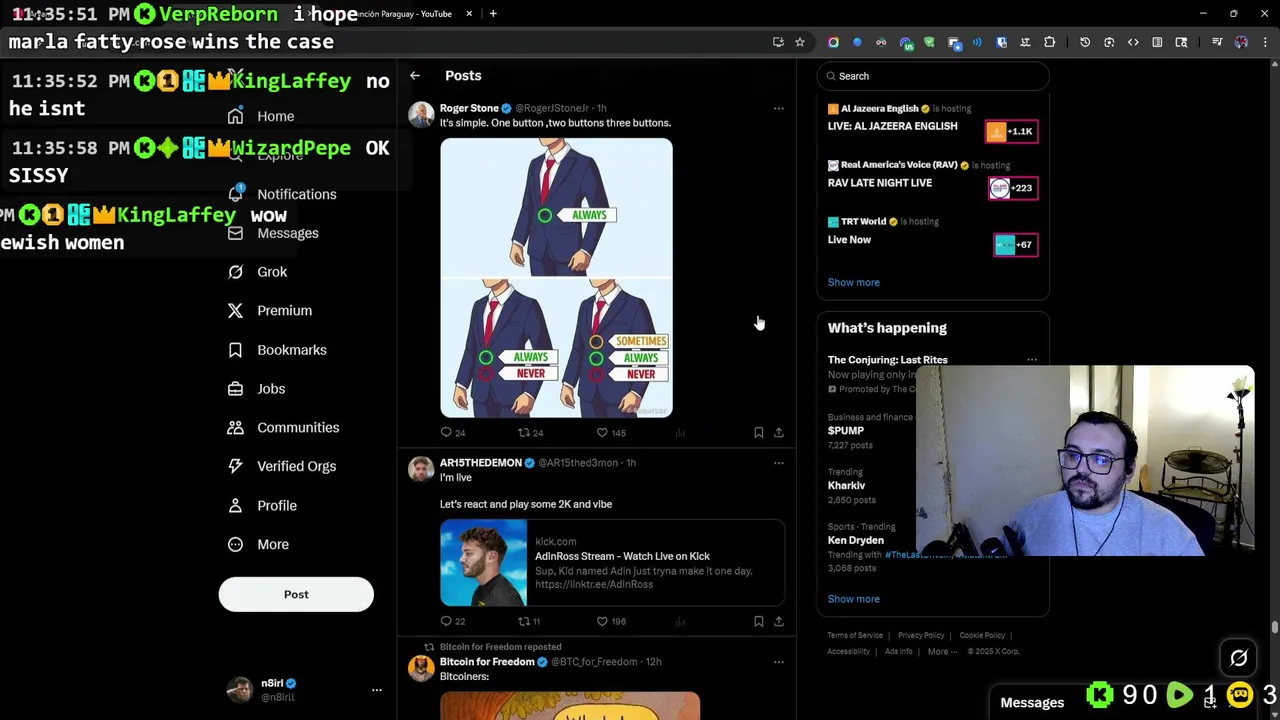
Task: Open browser history clock icon in toolbar
Action: click(x=1085, y=42)
